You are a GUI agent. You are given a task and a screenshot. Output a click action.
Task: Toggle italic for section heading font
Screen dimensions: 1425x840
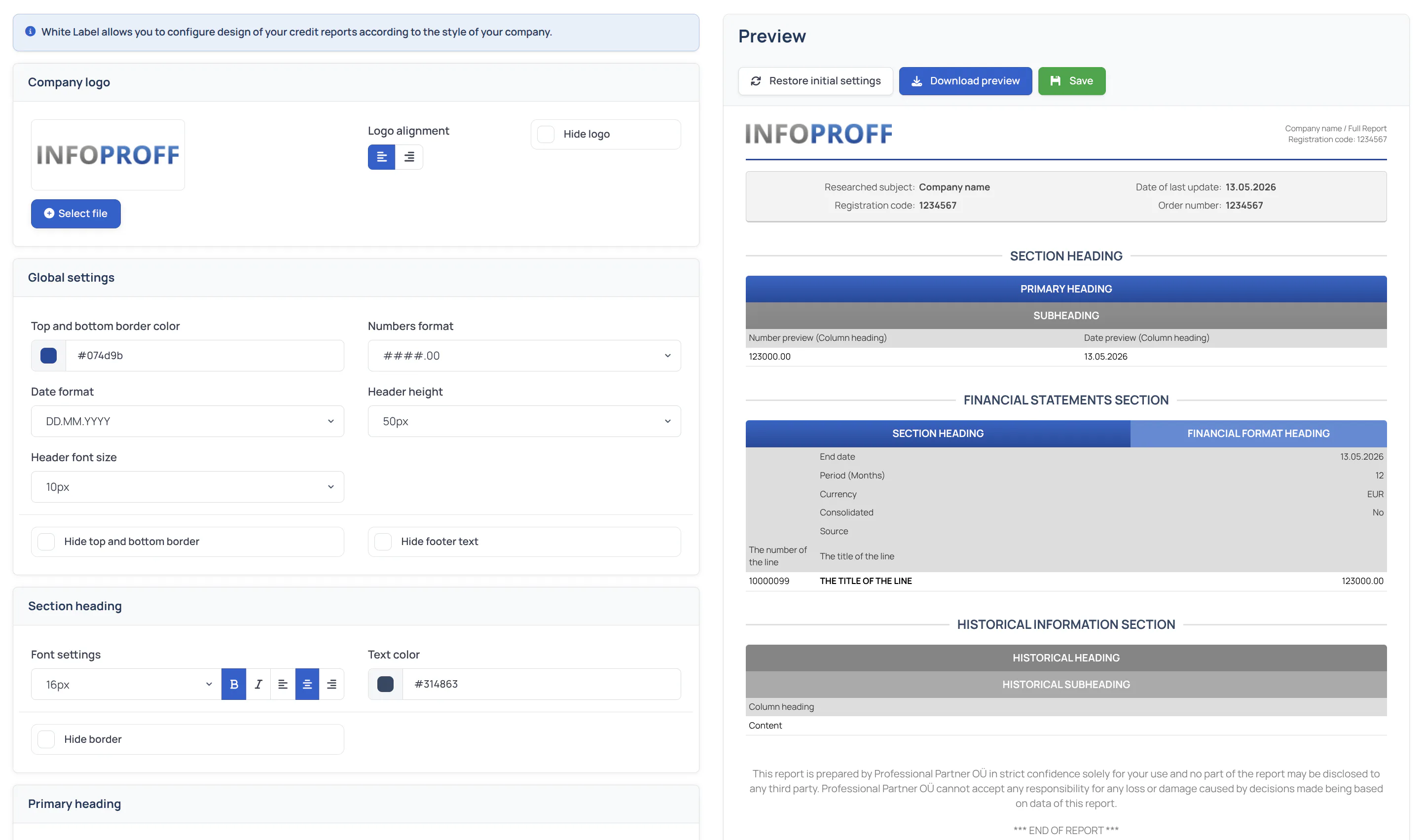(258, 684)
